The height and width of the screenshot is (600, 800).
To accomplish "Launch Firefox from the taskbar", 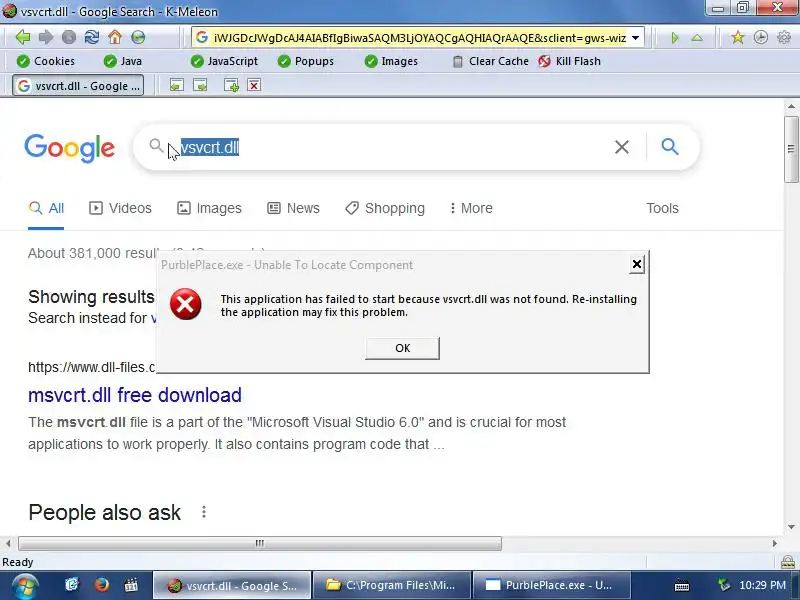I will tap(102, 585).
